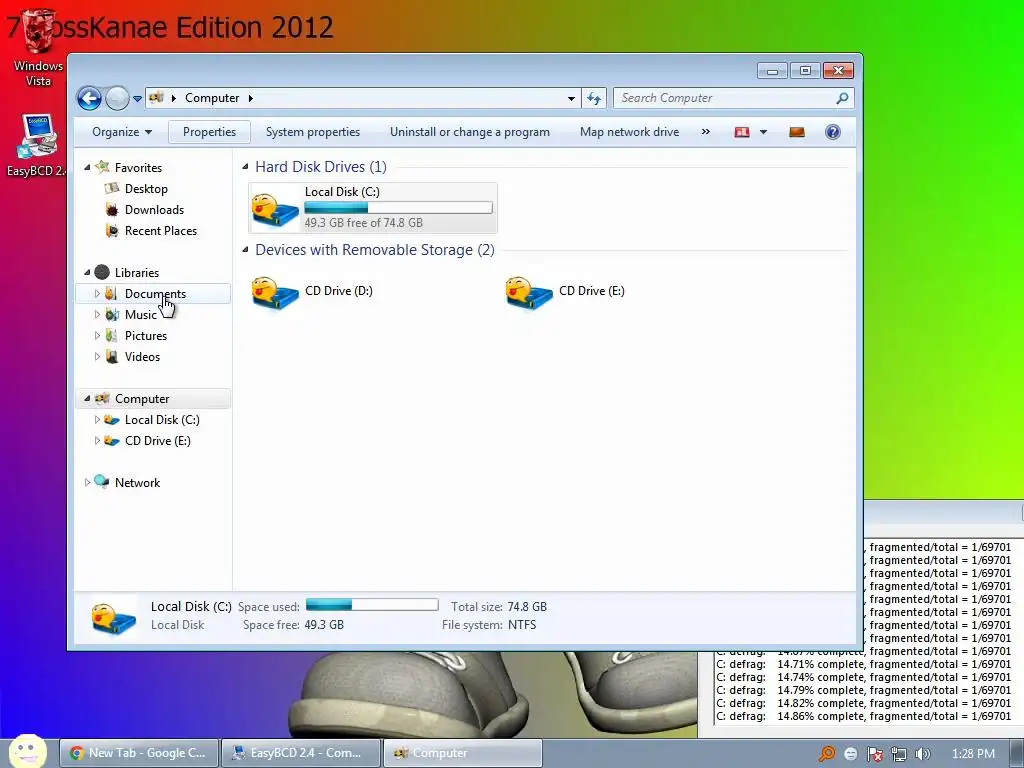
Task: Open Recent Places
Action: [161, 231]
